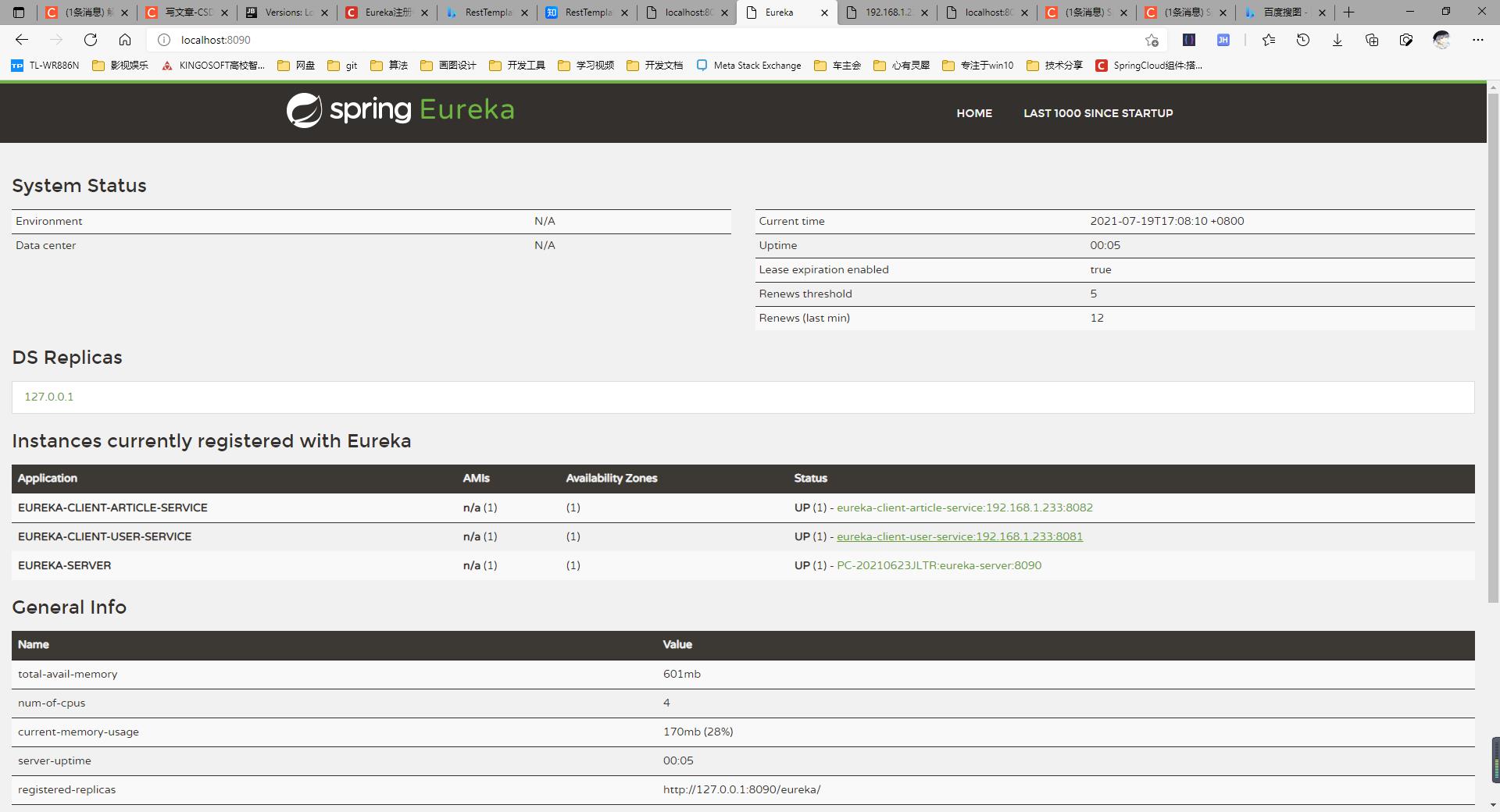Switch to the Eureka注册 tab
This screenshot has width=1500, height=812.
(x=387, y=12)
